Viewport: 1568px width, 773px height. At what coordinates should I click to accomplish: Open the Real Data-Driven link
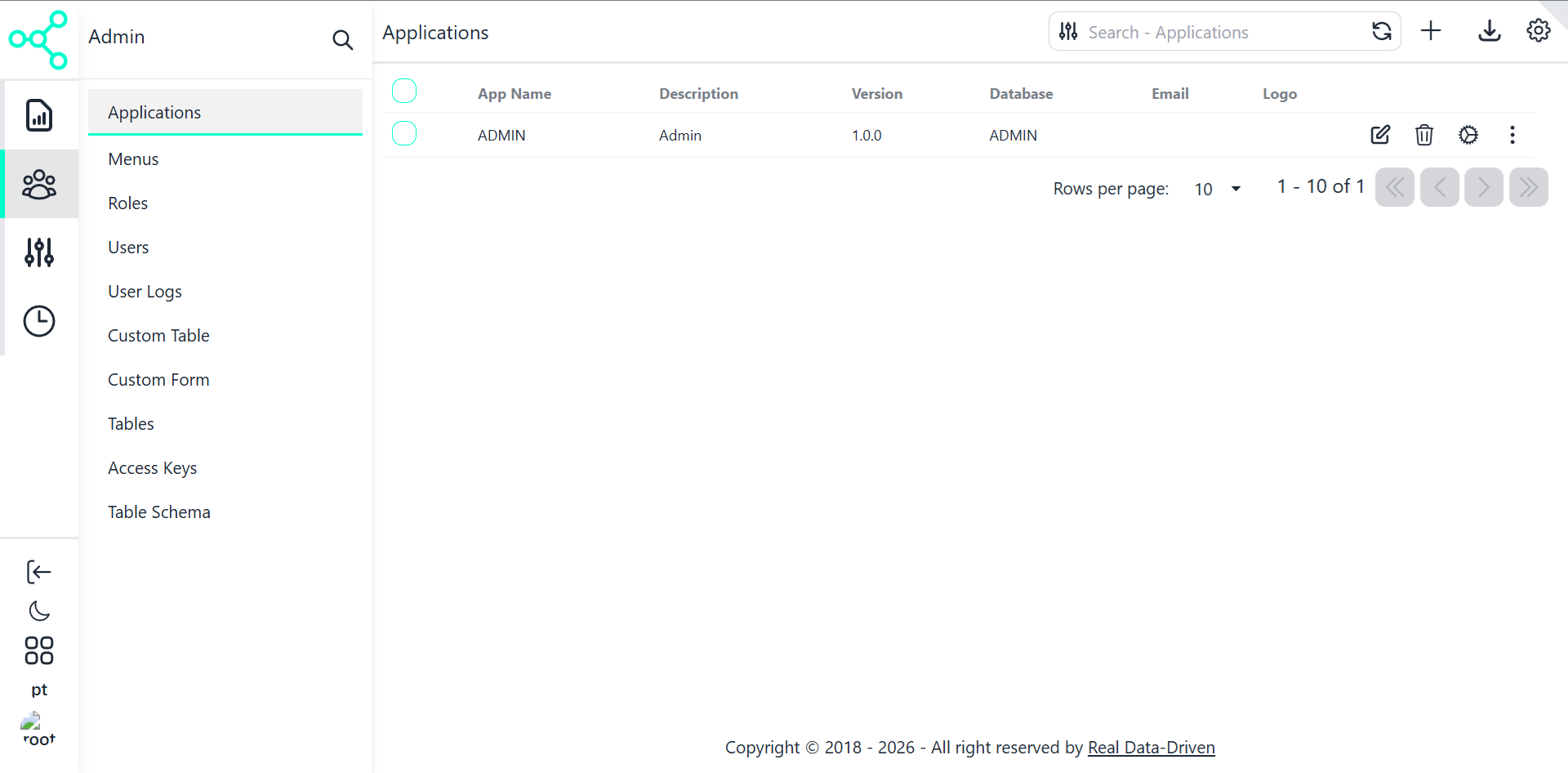1151,747
